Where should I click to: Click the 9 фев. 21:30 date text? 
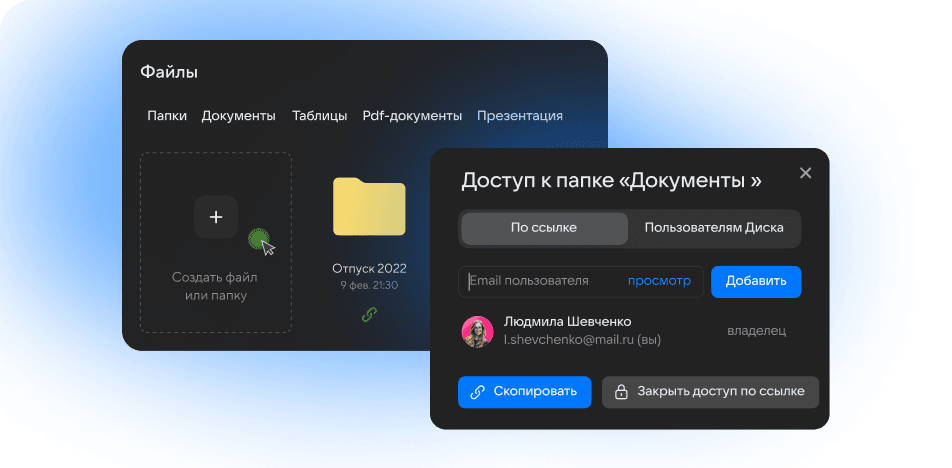369,285
